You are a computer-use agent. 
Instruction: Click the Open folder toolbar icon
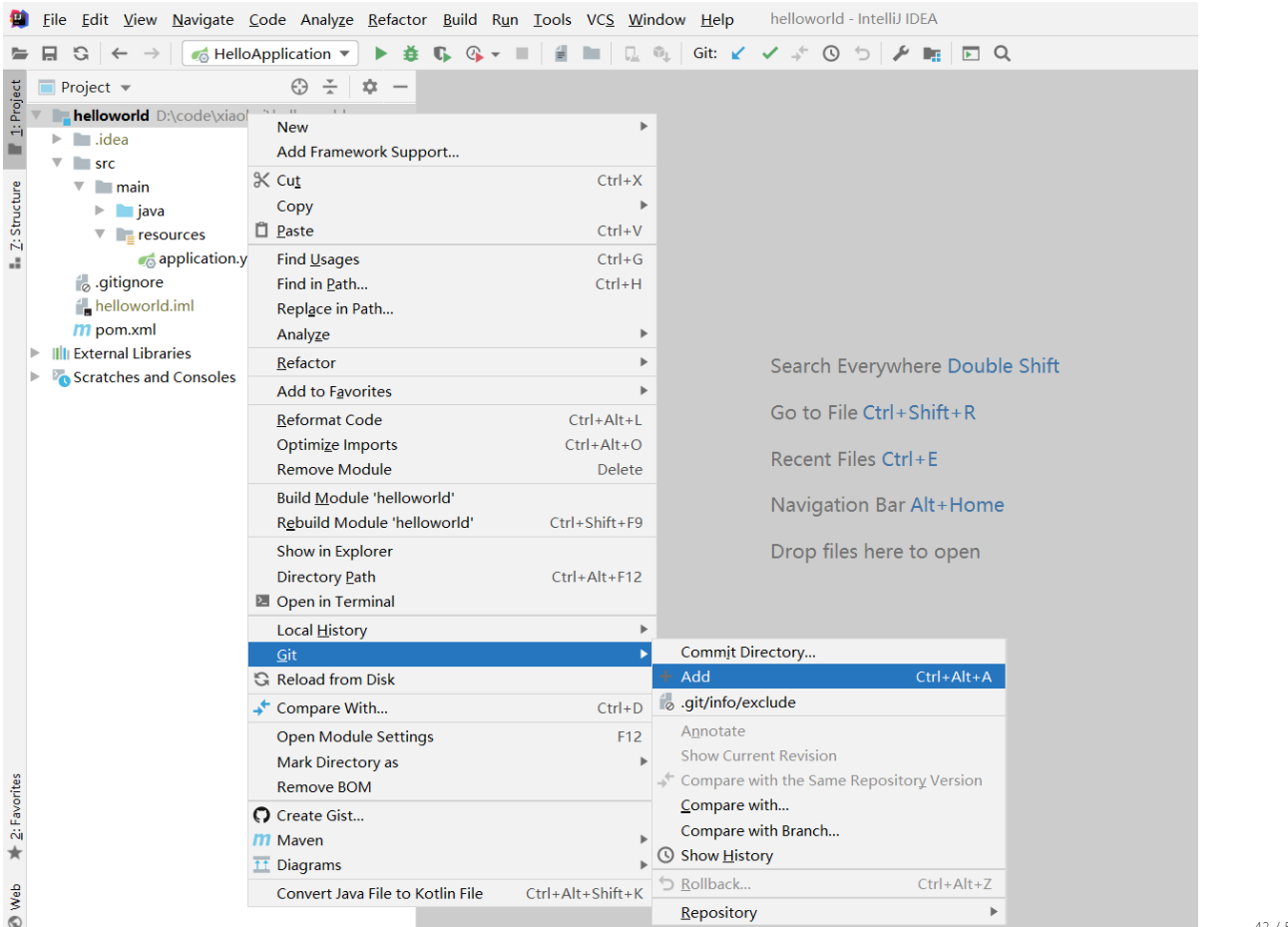20,54
